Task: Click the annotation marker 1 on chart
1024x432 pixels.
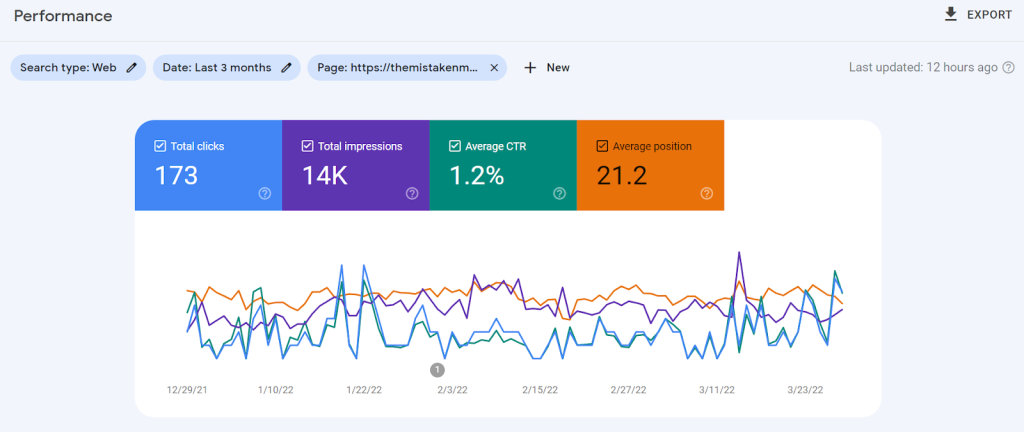Action: point(437,370)
